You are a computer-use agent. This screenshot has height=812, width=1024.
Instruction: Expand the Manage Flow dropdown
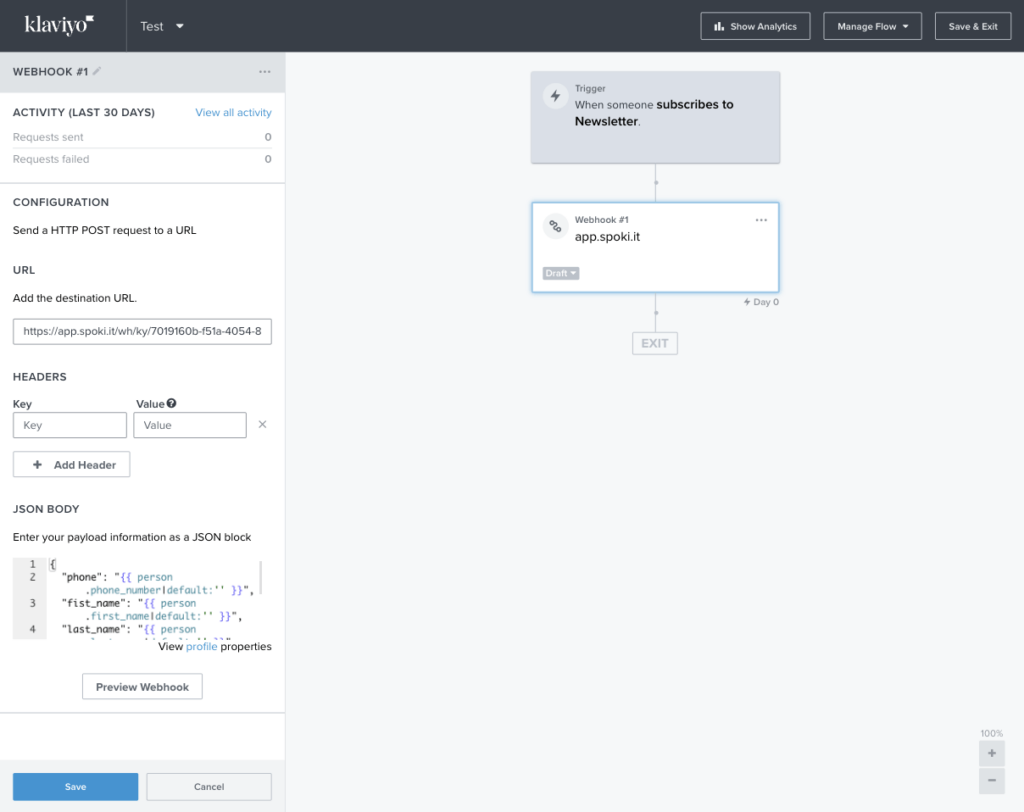click(872, 26)
